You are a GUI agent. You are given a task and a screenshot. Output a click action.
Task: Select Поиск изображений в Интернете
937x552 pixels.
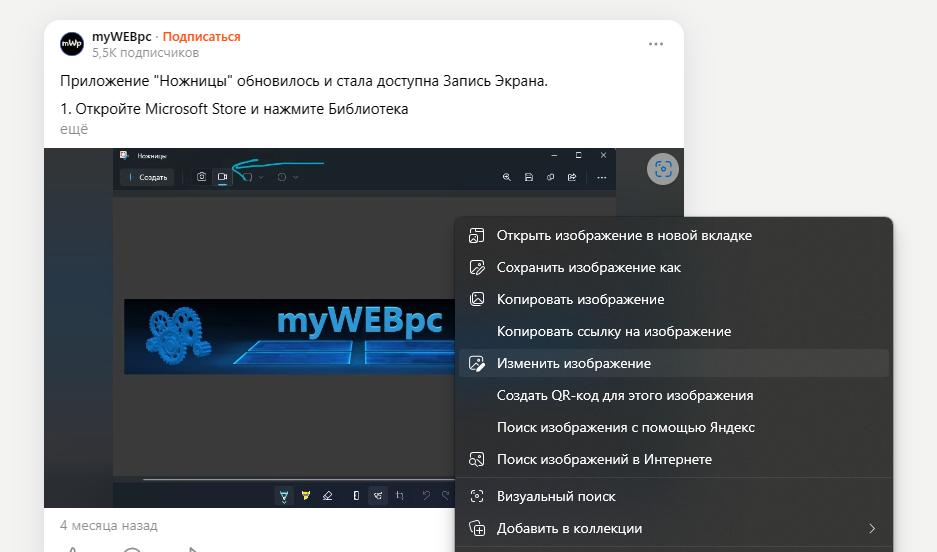(673, 459)
